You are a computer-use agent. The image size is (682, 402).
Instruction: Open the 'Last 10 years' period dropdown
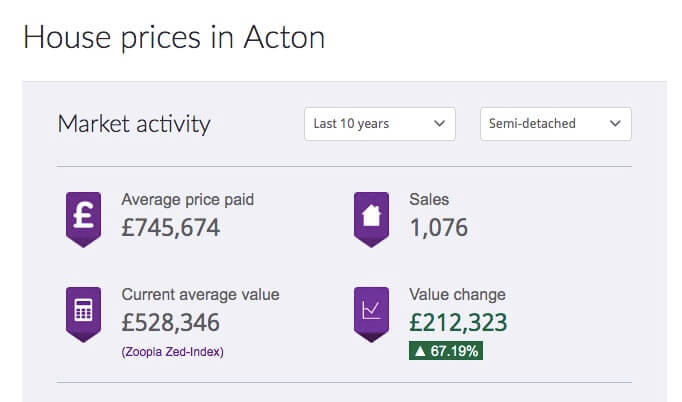(379, 124)
